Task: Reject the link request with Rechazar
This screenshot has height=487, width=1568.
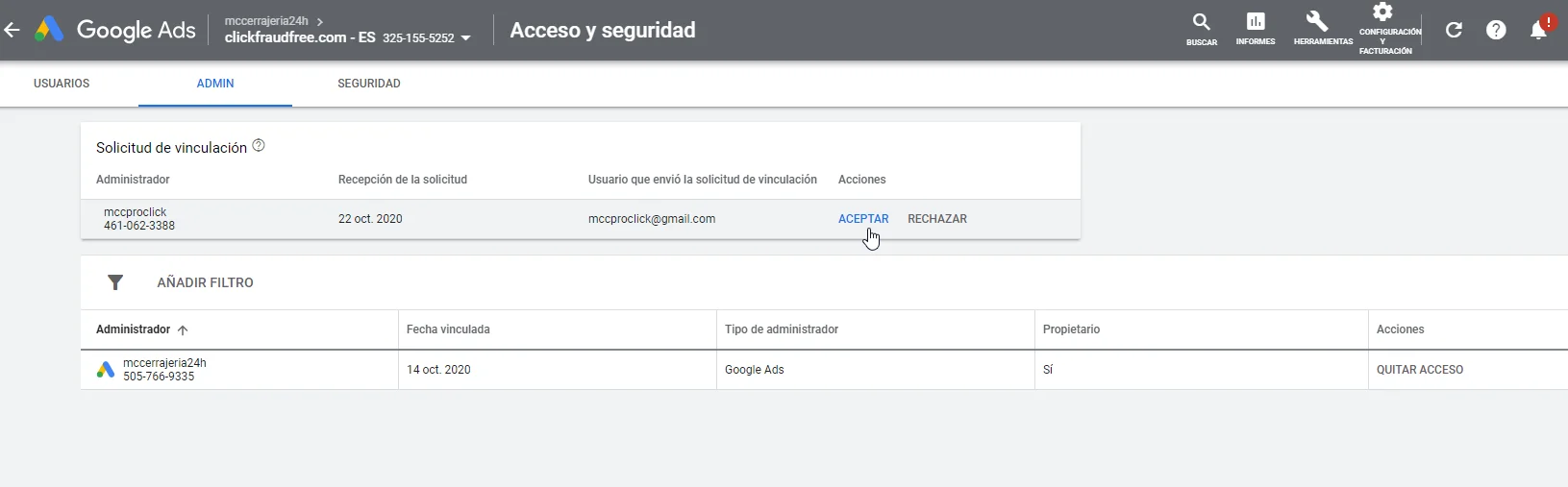Action: (x=937, y=219)
